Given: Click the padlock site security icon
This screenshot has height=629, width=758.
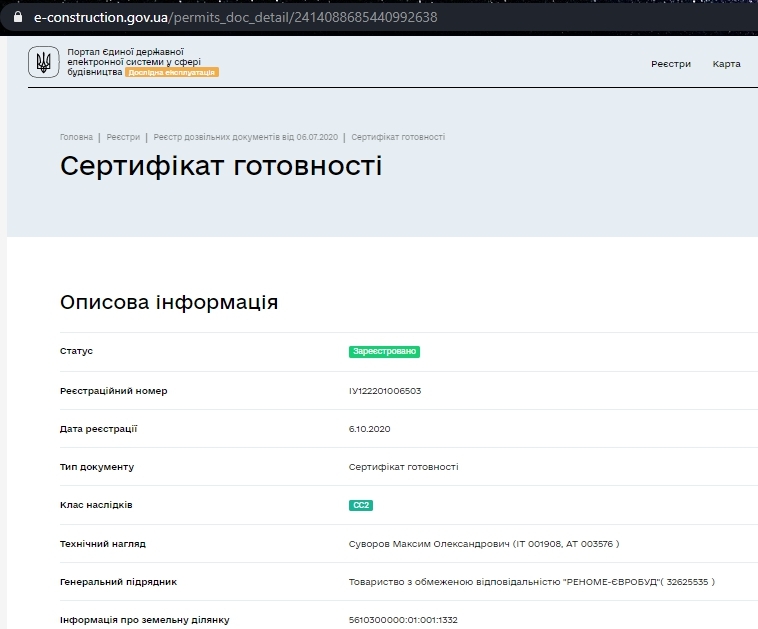Looking at the screenshot, I should 18,17.
